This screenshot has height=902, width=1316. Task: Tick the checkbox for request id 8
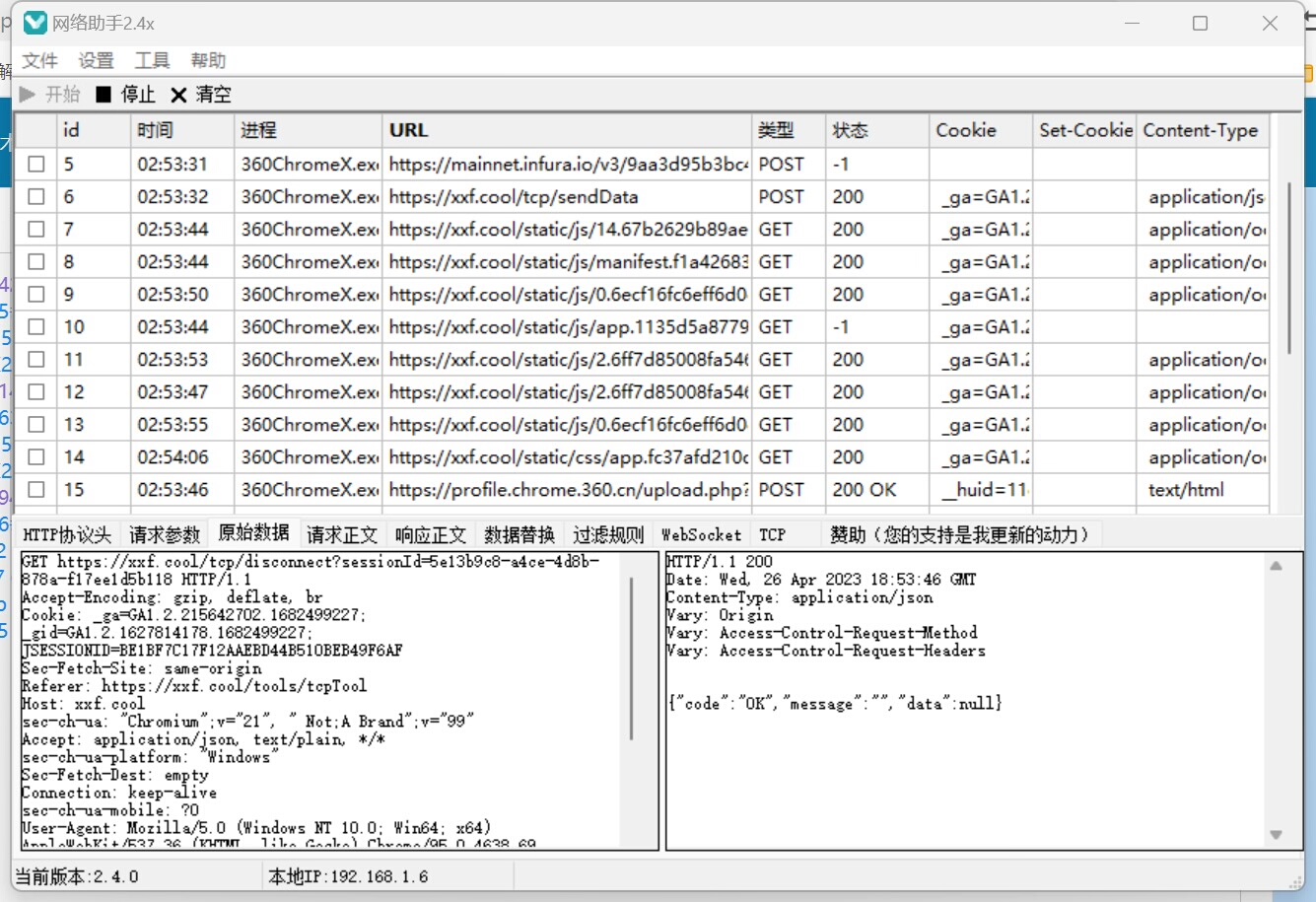coord(36,262)
